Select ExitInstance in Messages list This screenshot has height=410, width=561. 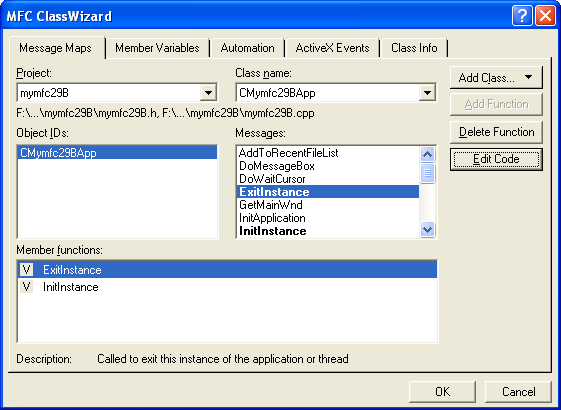[x=328, y=192]
